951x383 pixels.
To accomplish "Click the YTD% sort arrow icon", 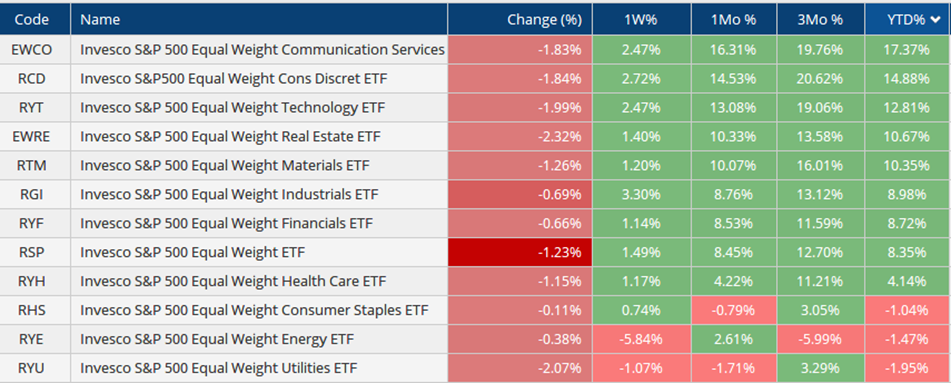I will click(x=936, y=20).
